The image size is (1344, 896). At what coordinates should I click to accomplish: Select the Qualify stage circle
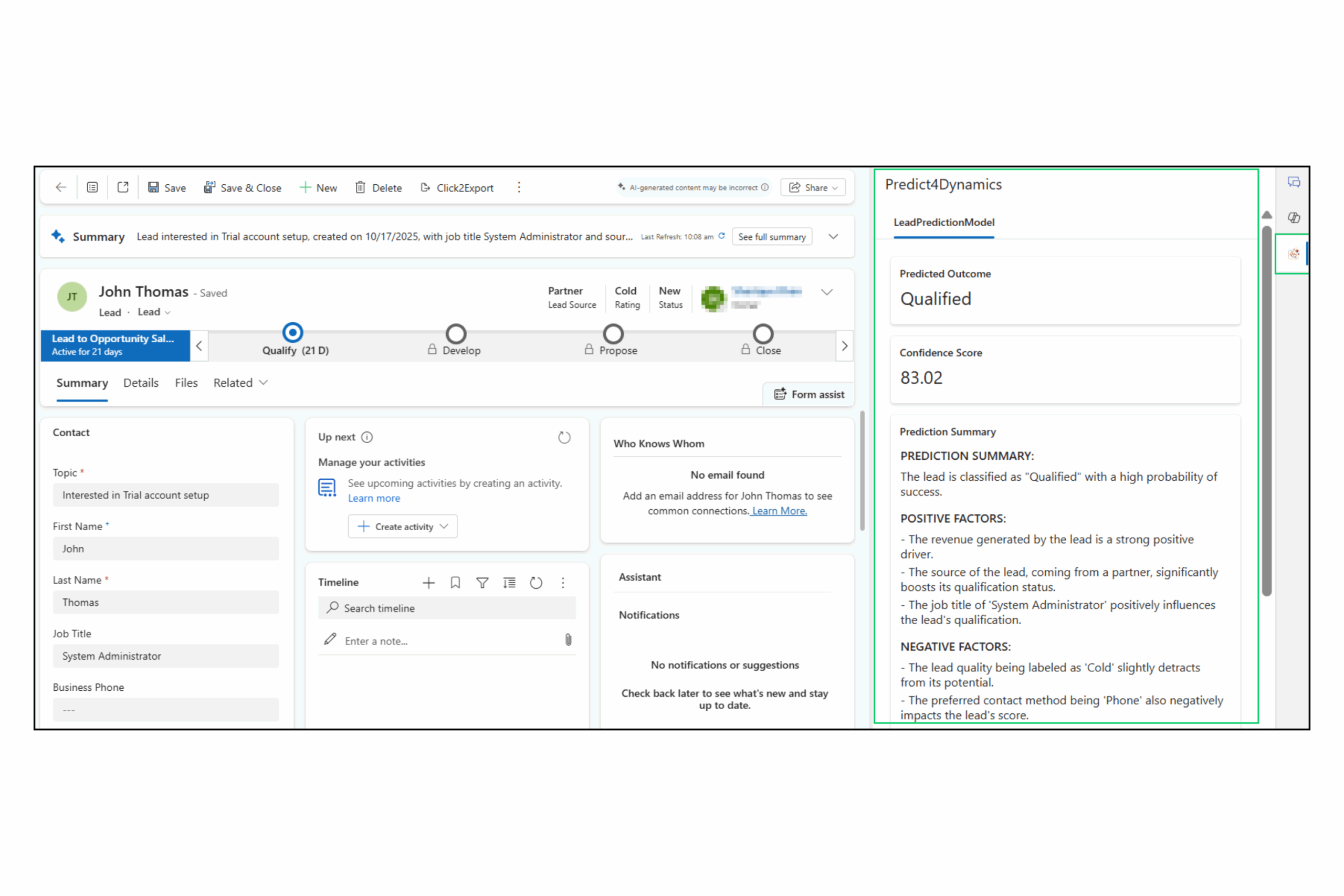tap(292, 333)
